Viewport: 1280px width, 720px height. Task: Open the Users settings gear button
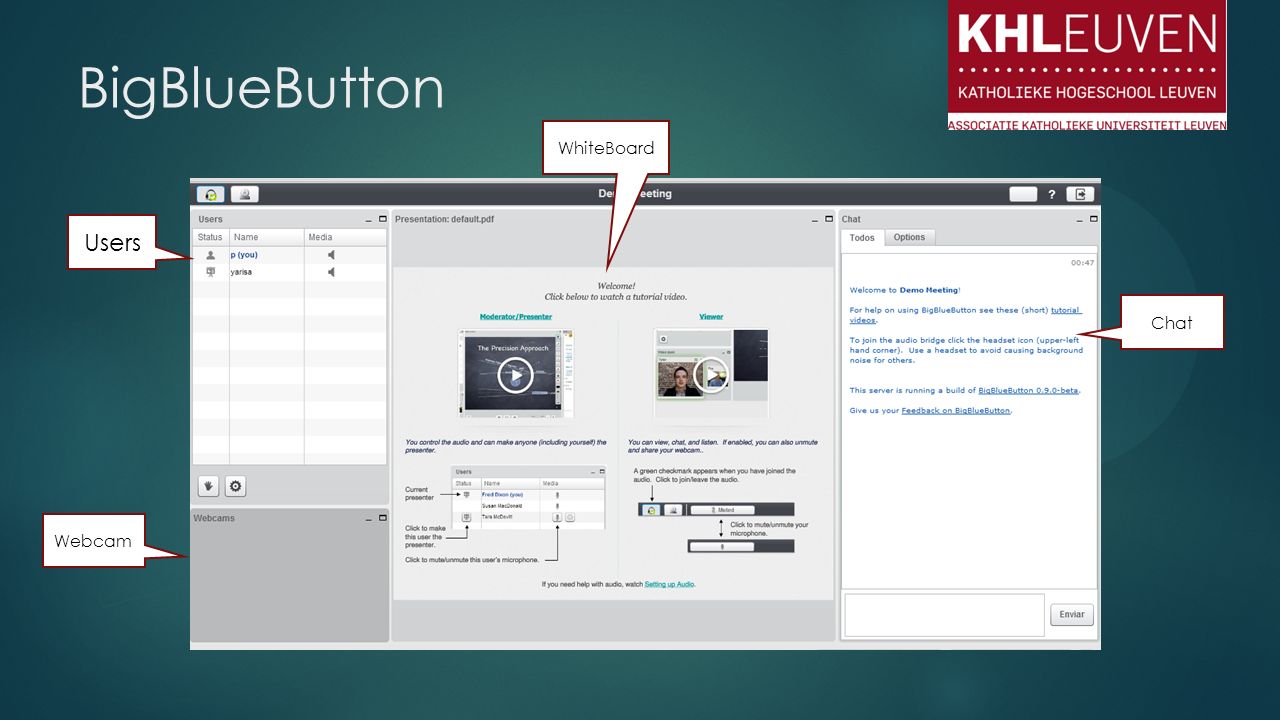(235, 486)
